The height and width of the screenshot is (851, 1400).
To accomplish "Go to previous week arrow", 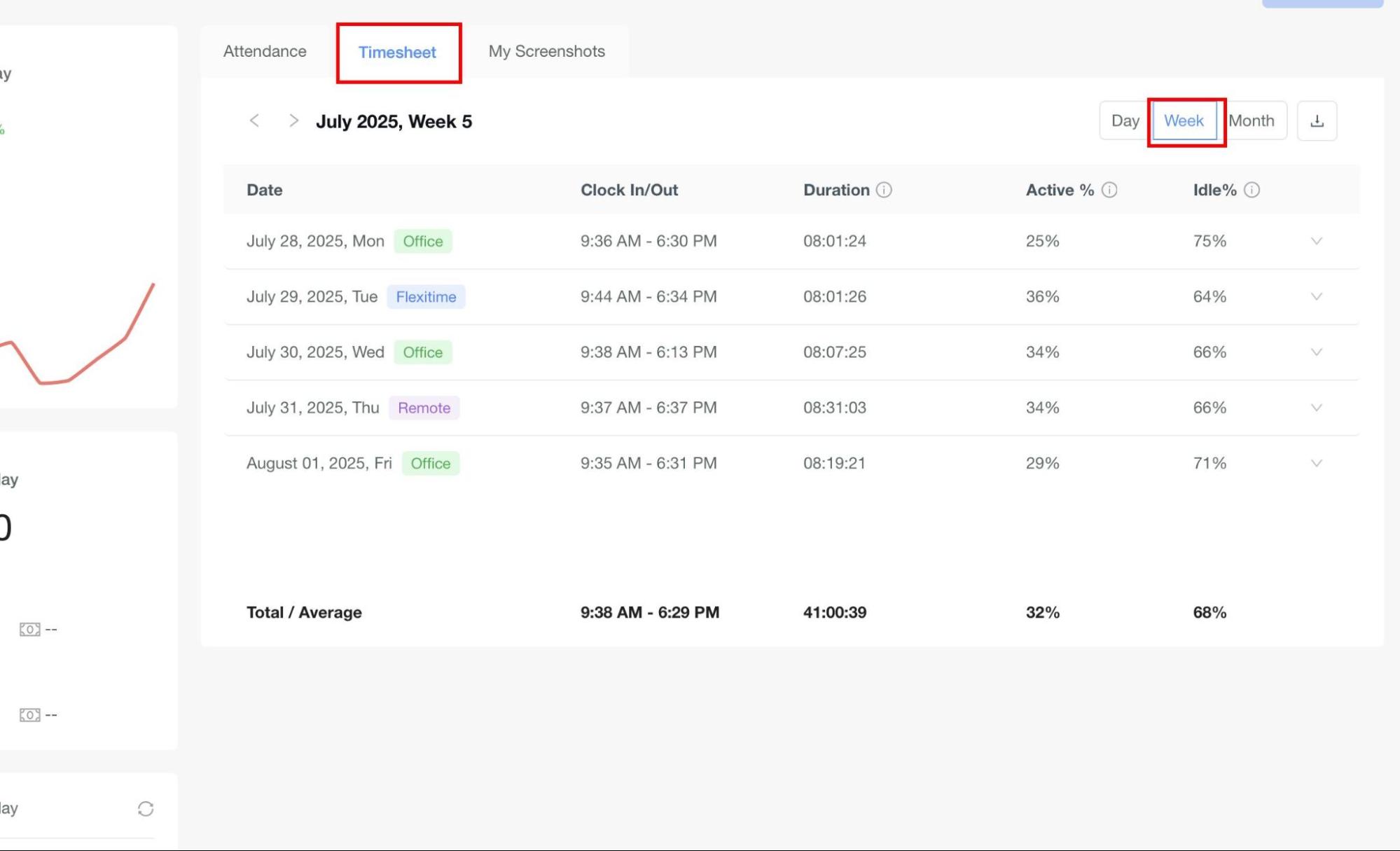I will click(x=255, y=120).
